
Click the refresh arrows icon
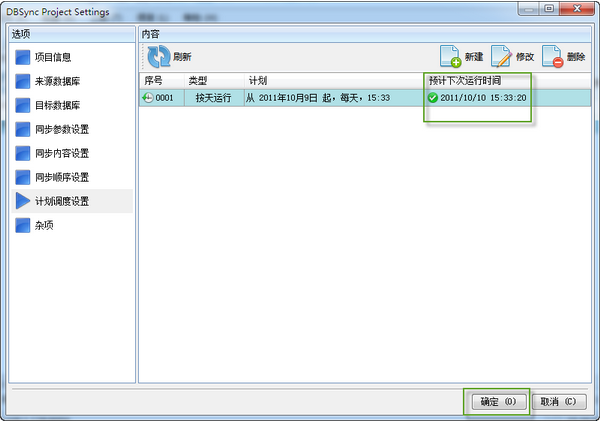(159, 57)
